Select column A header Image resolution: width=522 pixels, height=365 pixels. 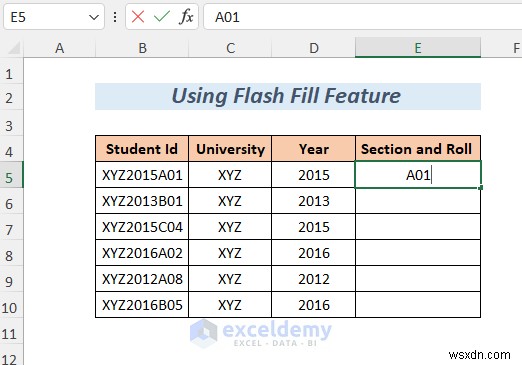[60, 48]
